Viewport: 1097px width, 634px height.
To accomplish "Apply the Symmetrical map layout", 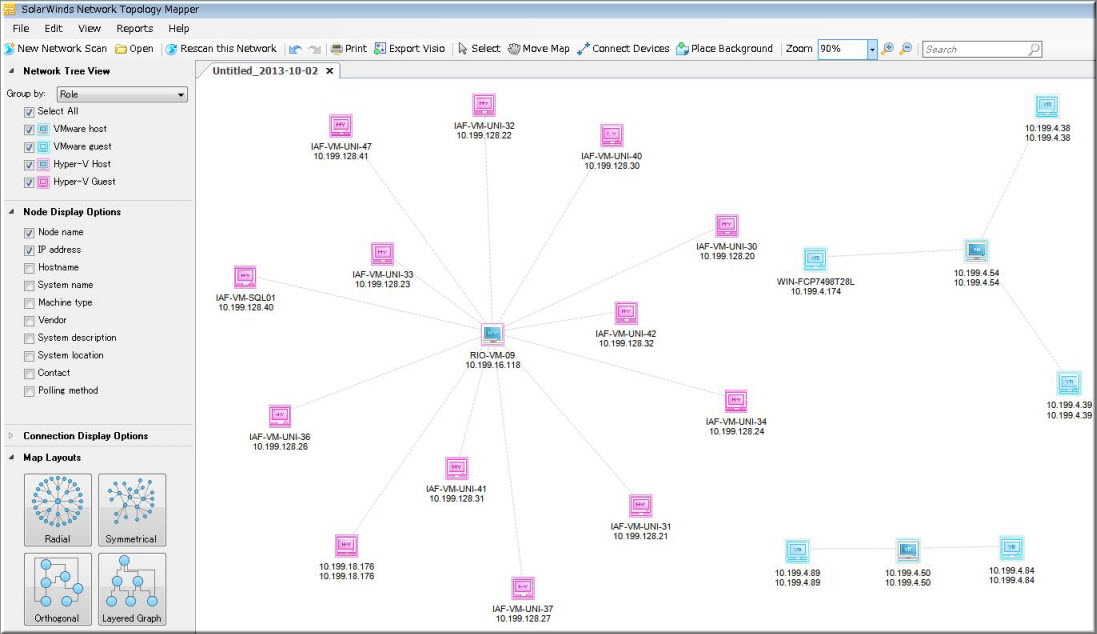I will tap(132, 509).
